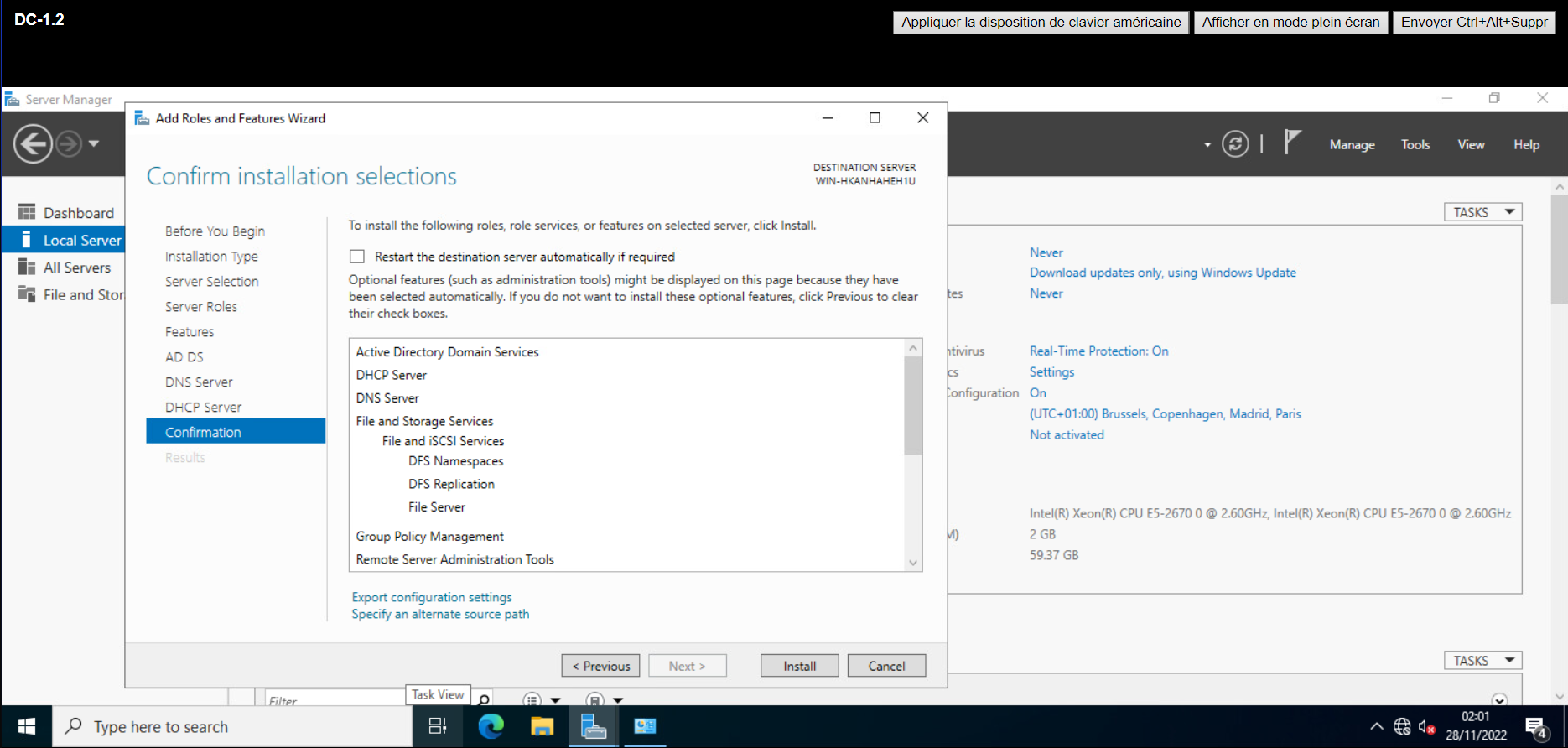This screenshot has width=1568, height=748.
Task: Open the notifications flag icon
Action: tap(1292, 143)
